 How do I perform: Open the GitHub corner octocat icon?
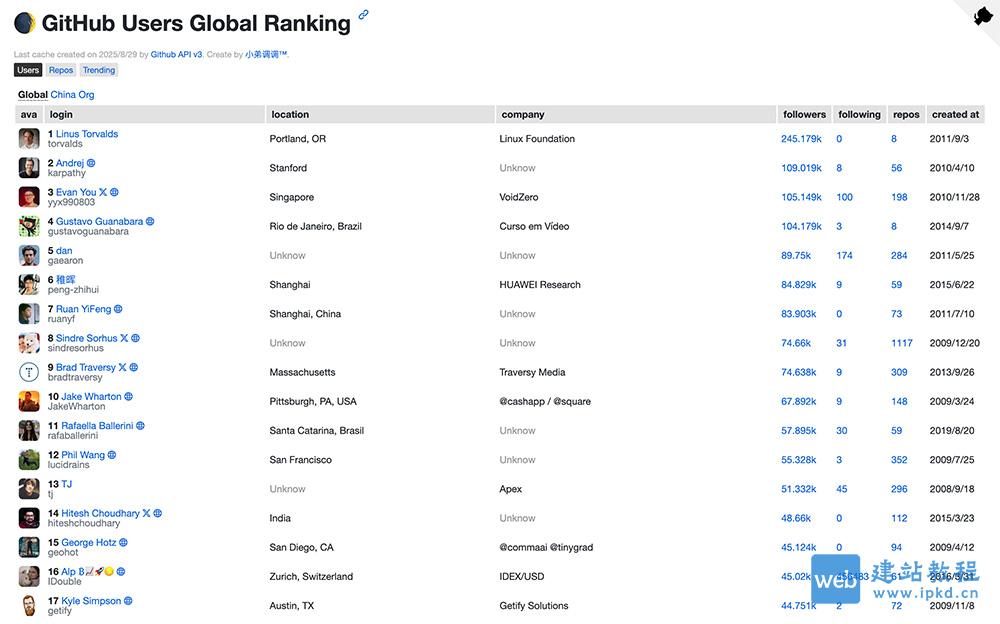click(x=983, y=15)
